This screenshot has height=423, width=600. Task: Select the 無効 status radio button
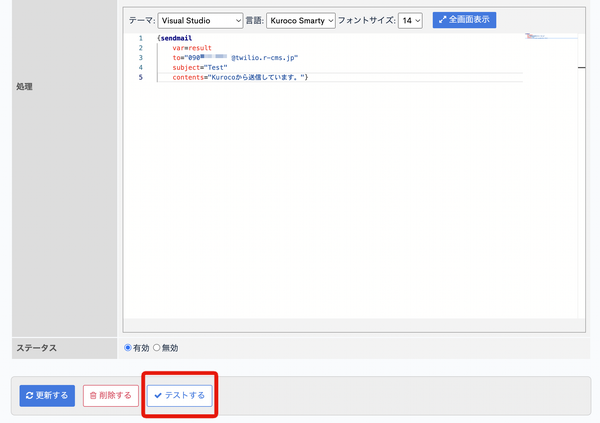157,348
